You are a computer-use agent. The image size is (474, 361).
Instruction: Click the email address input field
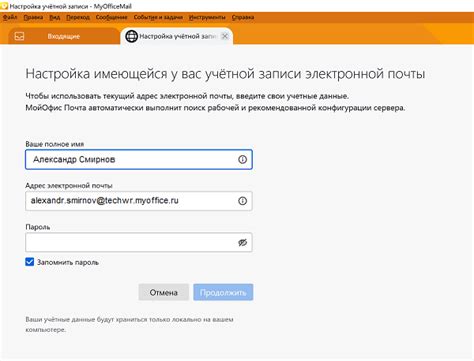click(139, 201)
